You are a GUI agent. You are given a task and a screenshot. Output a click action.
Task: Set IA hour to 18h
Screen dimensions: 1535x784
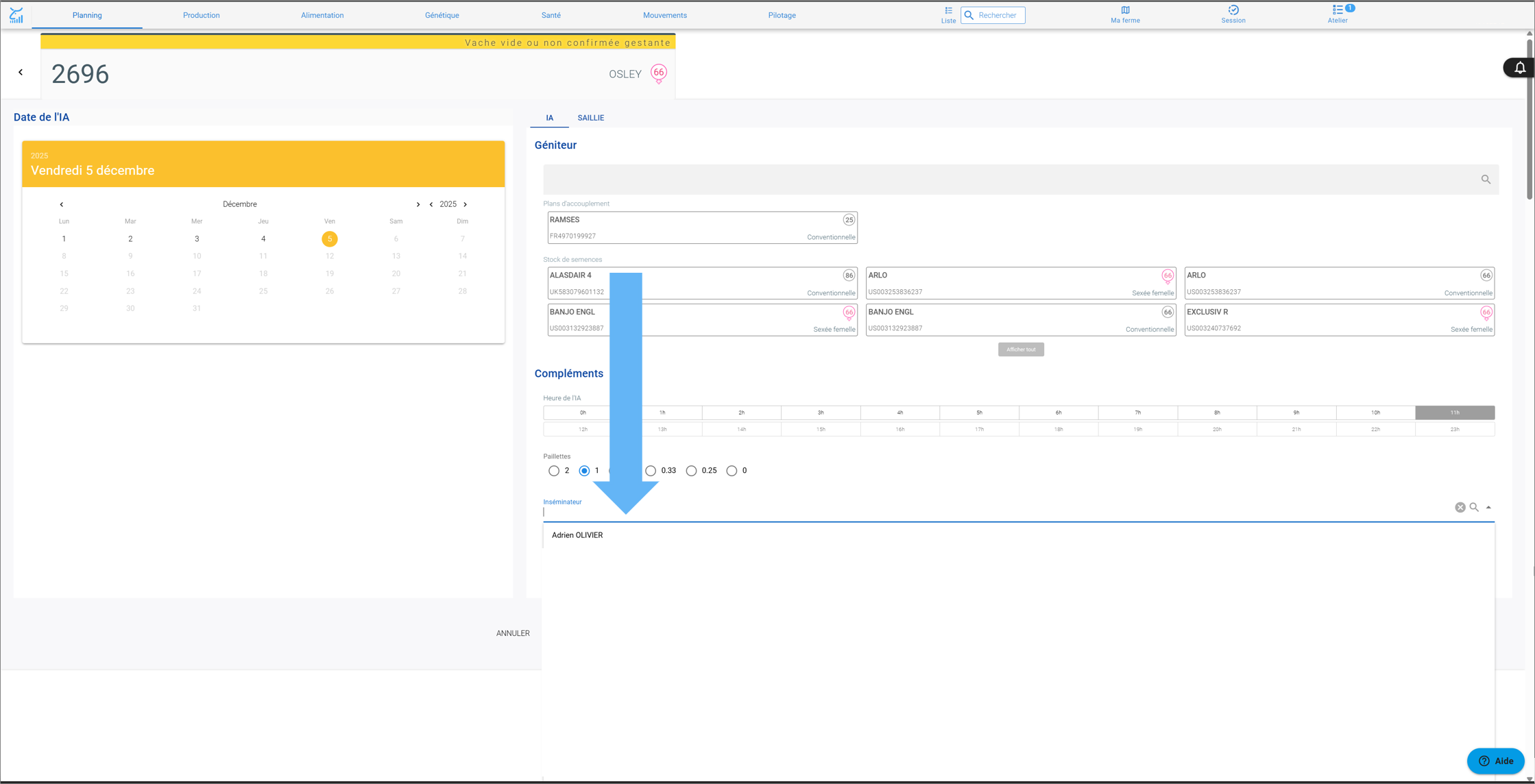tap(1059, 429)
